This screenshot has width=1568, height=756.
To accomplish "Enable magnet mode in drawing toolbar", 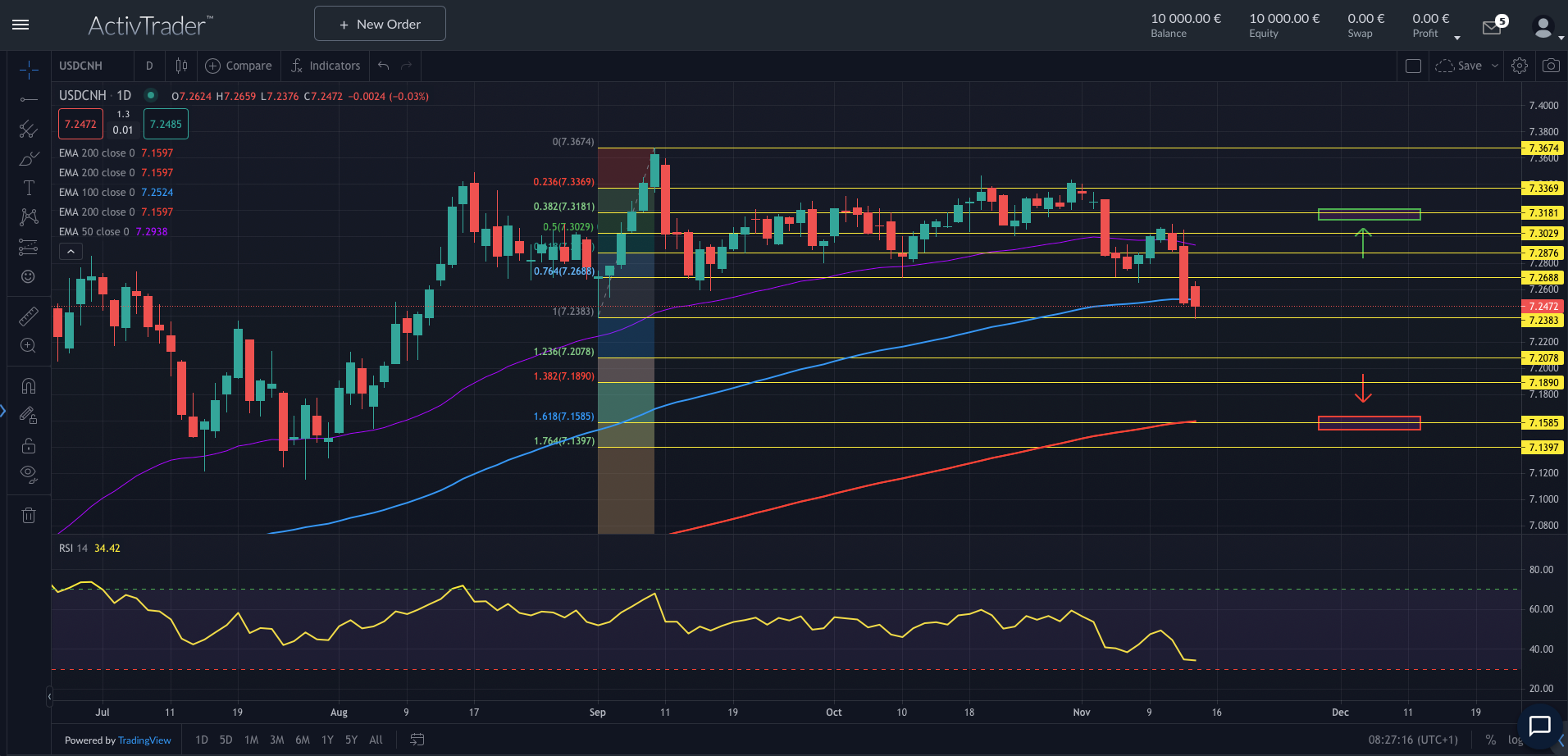I will tap(29, 385).
